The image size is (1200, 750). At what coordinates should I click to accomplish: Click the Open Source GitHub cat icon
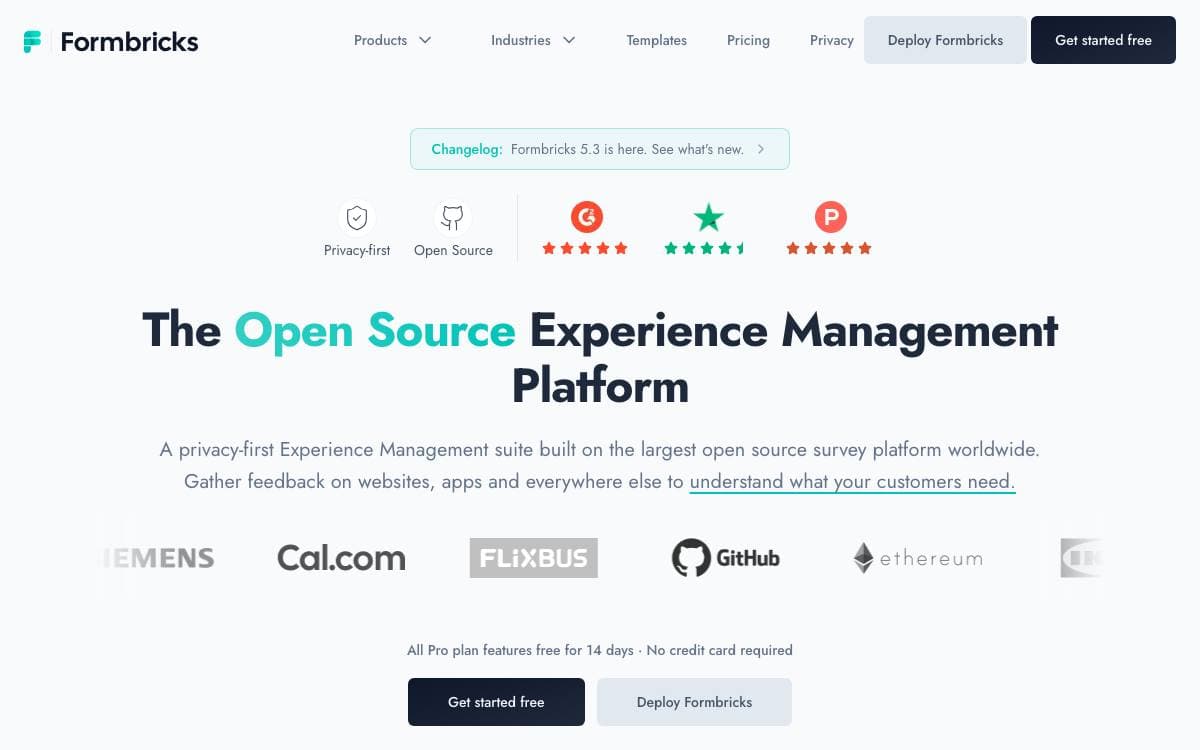[x=453, y=217]
